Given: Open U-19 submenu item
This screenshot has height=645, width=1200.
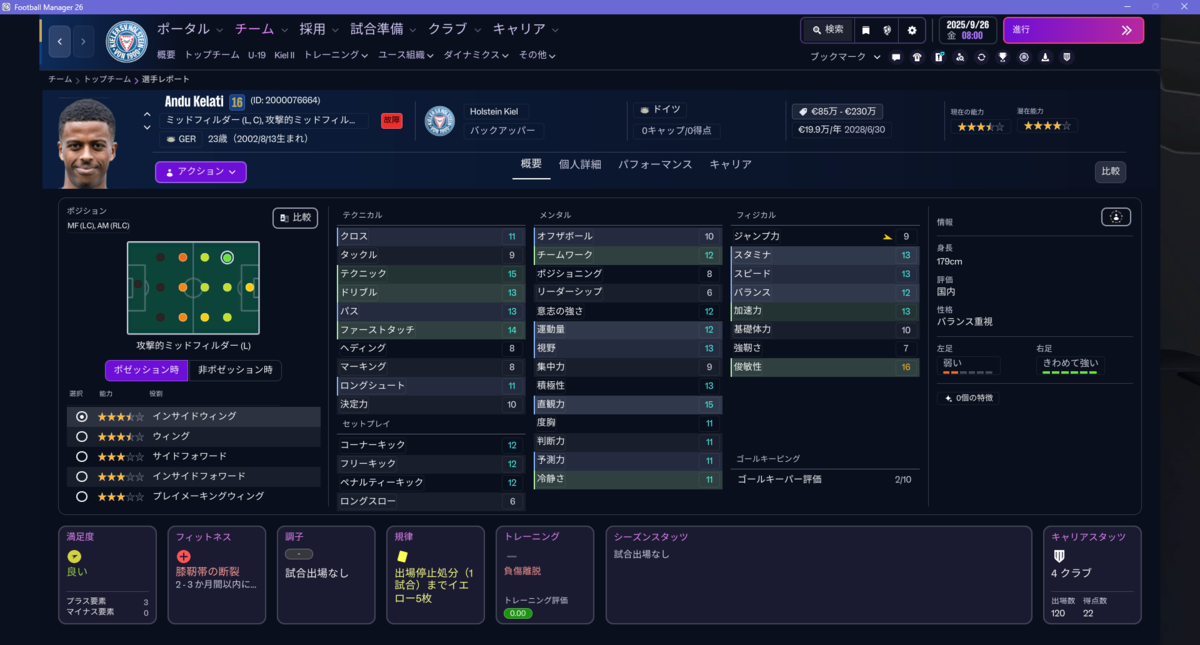Looking at the screenshot, I should (x=257, y=56).
